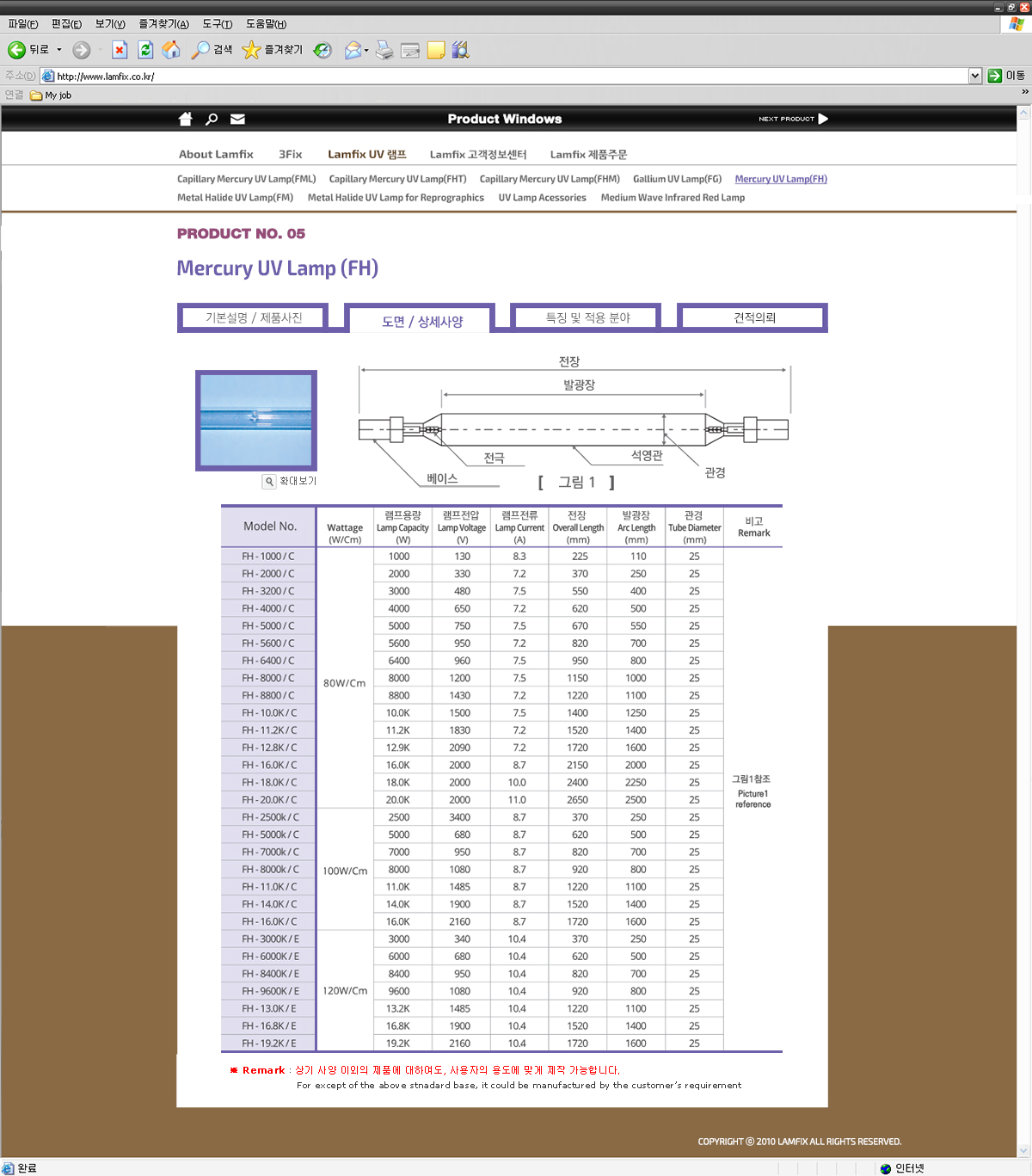Go to NEXT PRODUCT arrow
The image size is (1032, 1176).
(822, 119)
